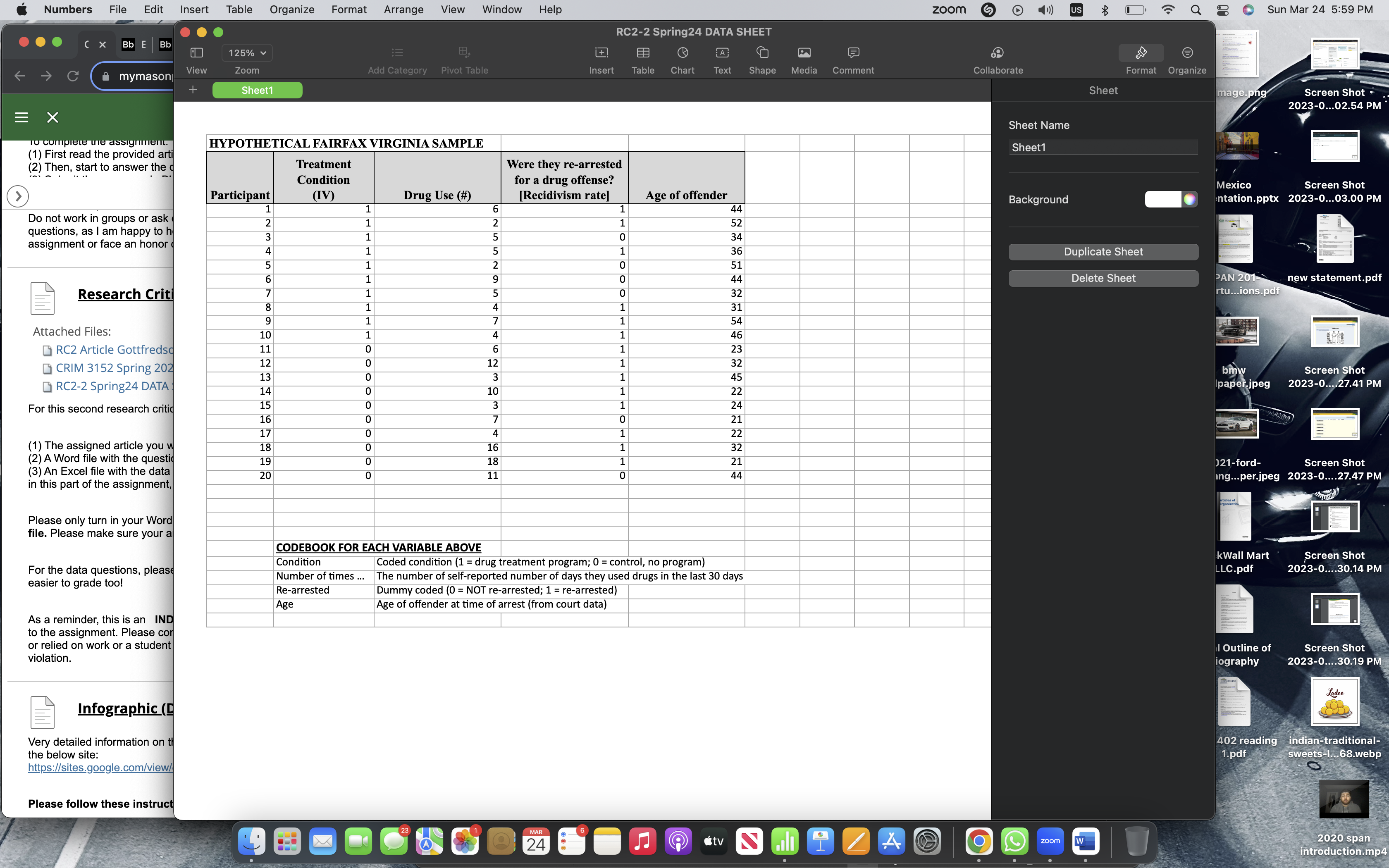1389x868 pixels.
Task: Add a Text box from toolbar
Action: (721, 53)
